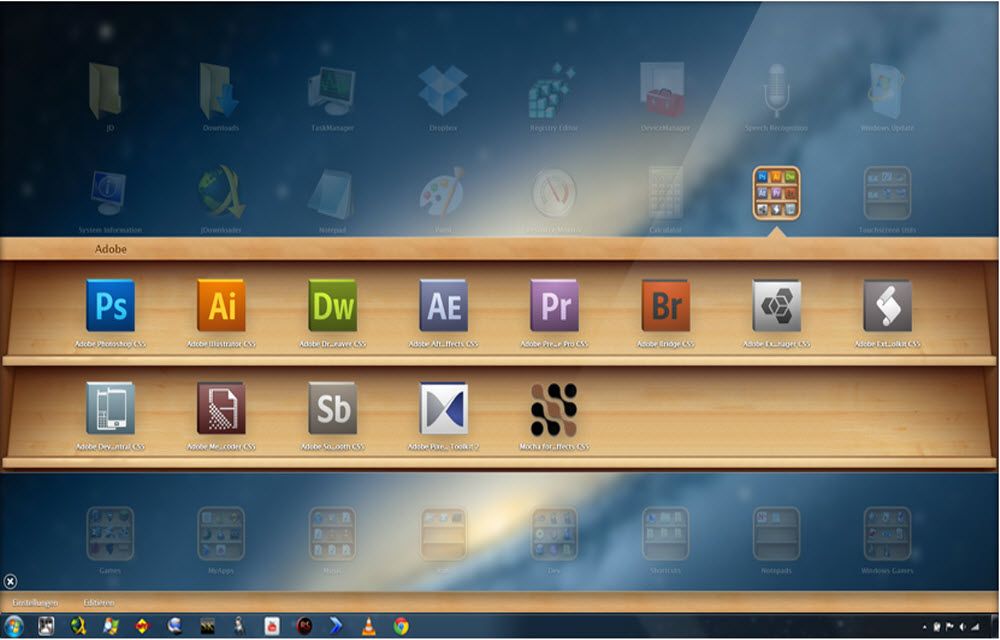Open VLC media player from the taskbar
Image resolution: width=1000 pixels, height=640 pixels.
[369, 627]
